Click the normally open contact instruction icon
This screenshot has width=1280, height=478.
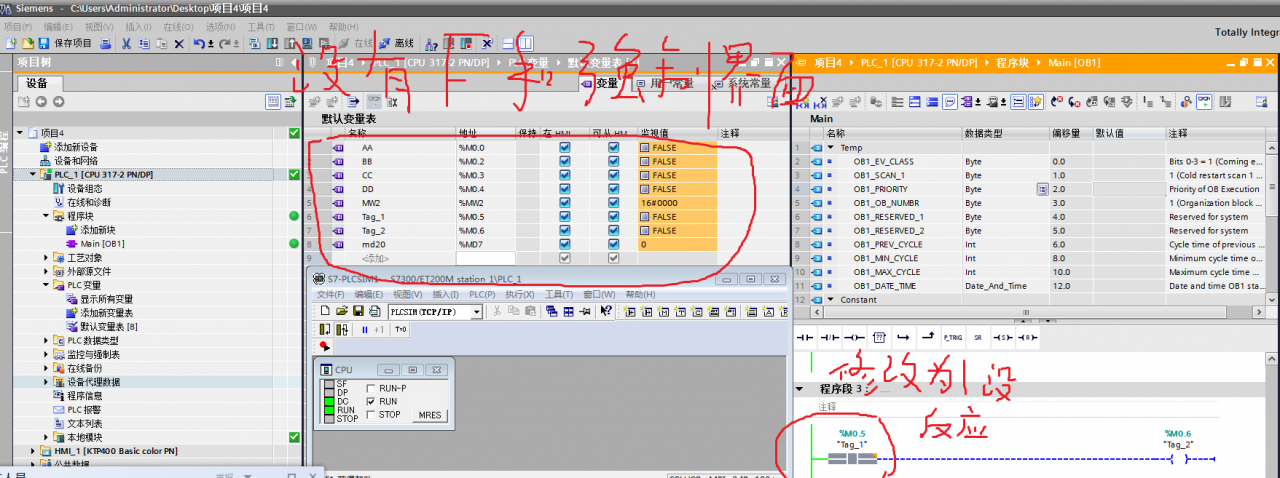point(806,337)
